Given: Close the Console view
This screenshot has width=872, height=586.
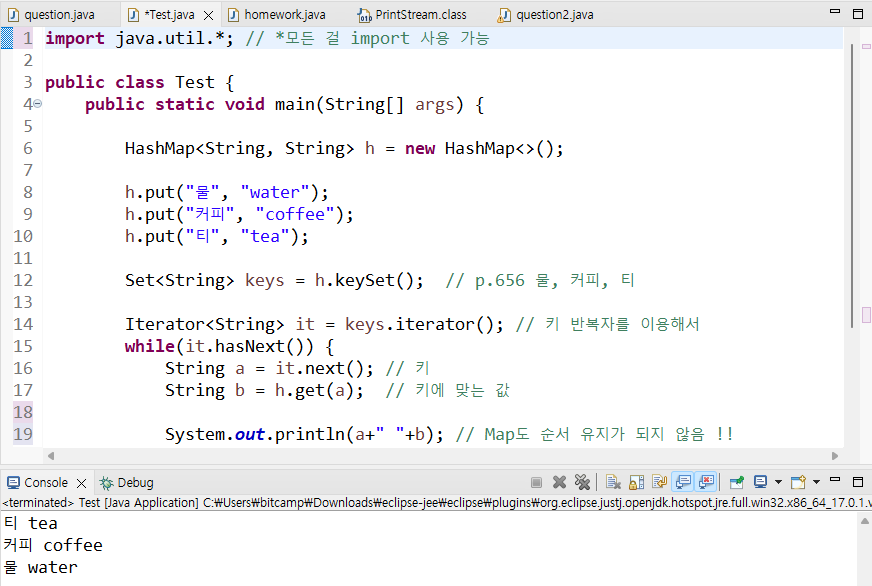Looking at the screenshot, I should (81, 483).
